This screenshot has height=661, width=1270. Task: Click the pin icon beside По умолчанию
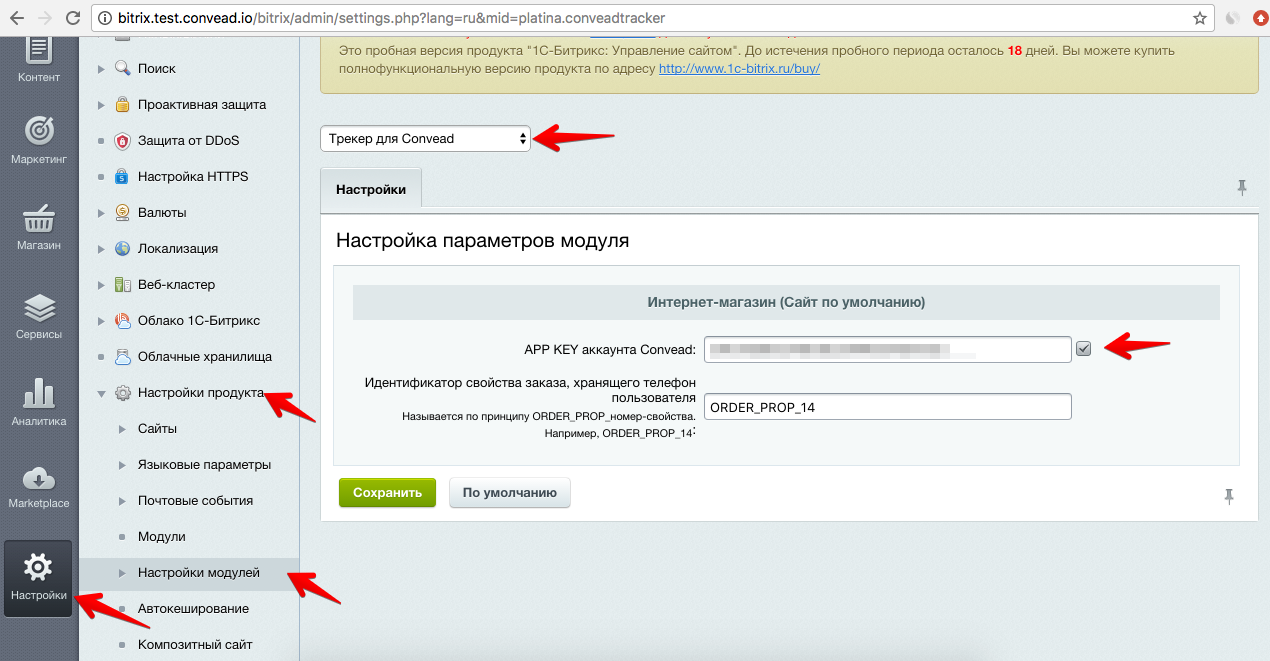(1229, 496)
